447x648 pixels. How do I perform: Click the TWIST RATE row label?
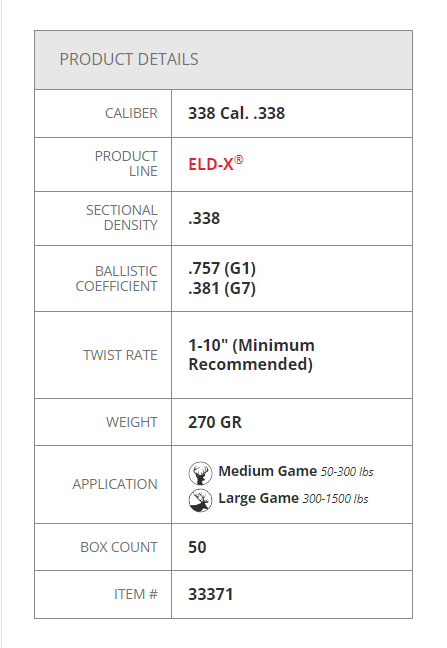[x=120, y=355]
